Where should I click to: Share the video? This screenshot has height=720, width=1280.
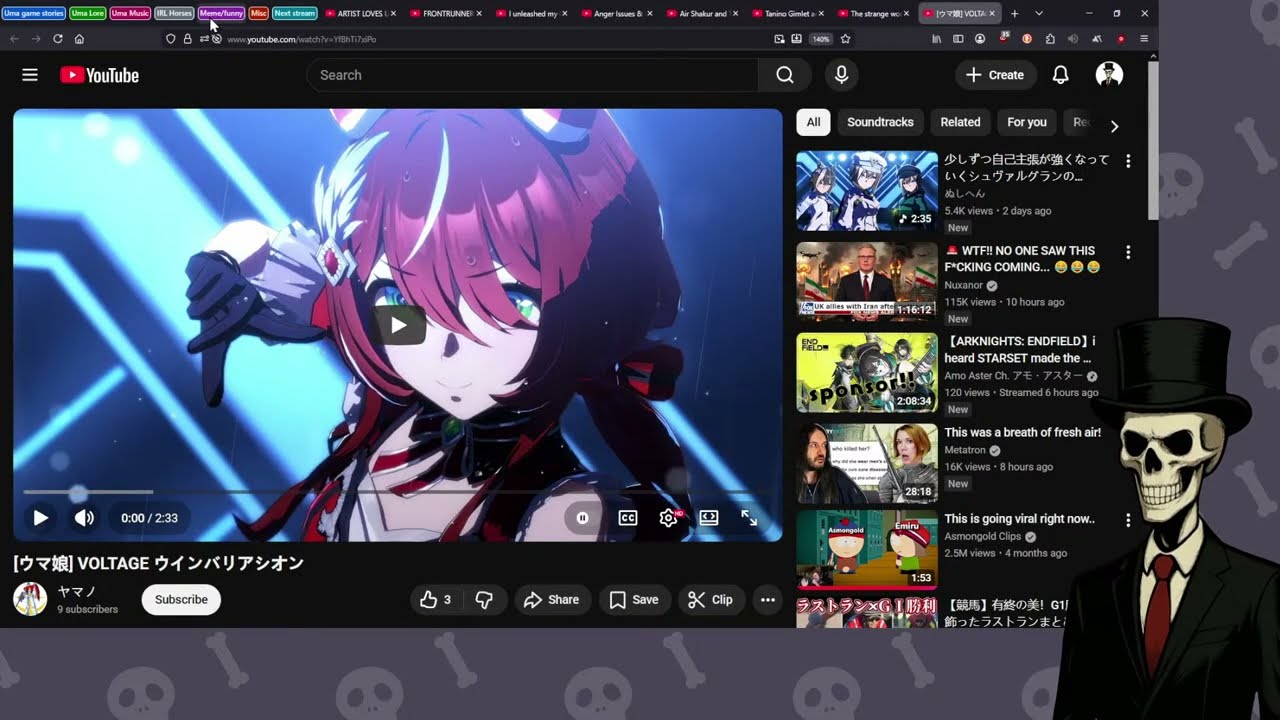tap(551, 600)
